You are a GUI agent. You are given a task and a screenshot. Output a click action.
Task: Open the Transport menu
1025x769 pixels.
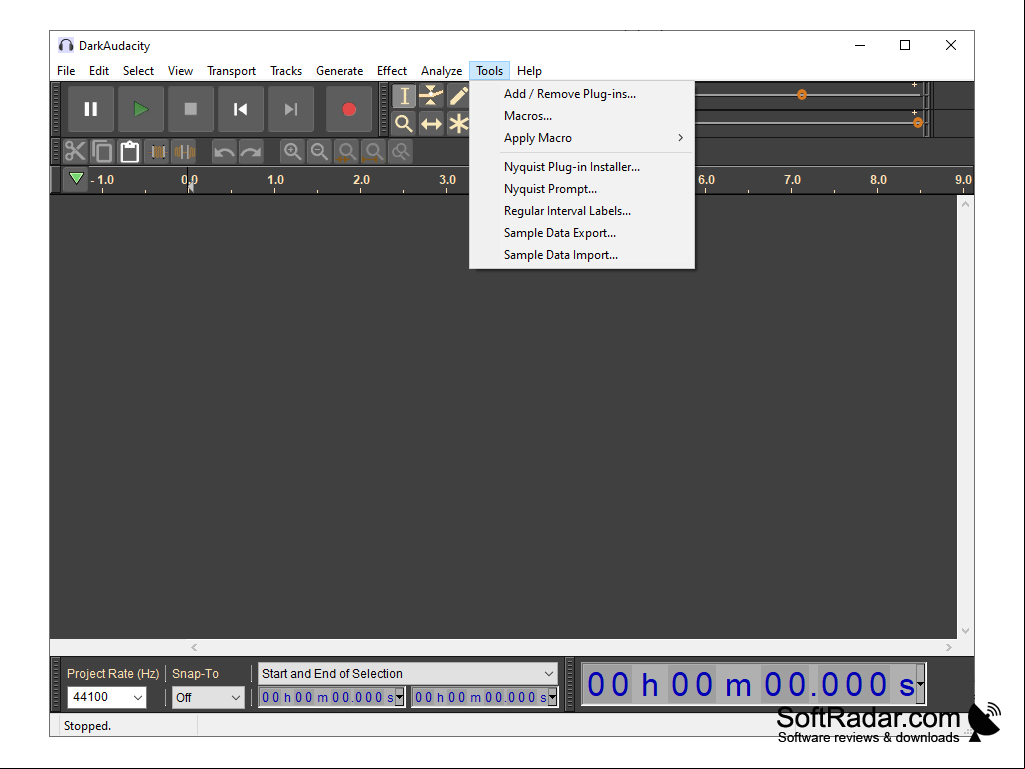[x=231, y=71]
